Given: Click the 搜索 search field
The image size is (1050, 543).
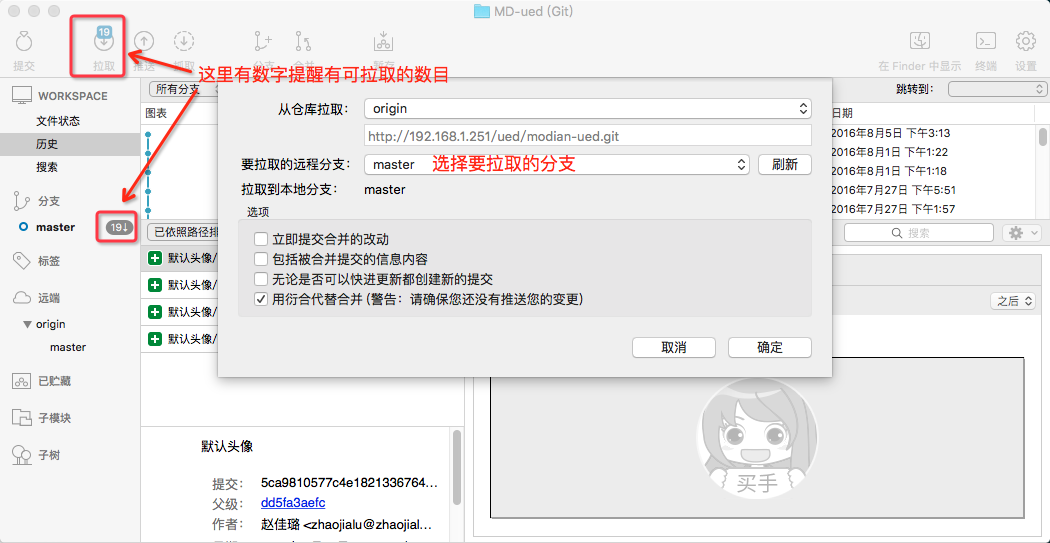Looking at the screenshot, I should [x=919, y=232].
